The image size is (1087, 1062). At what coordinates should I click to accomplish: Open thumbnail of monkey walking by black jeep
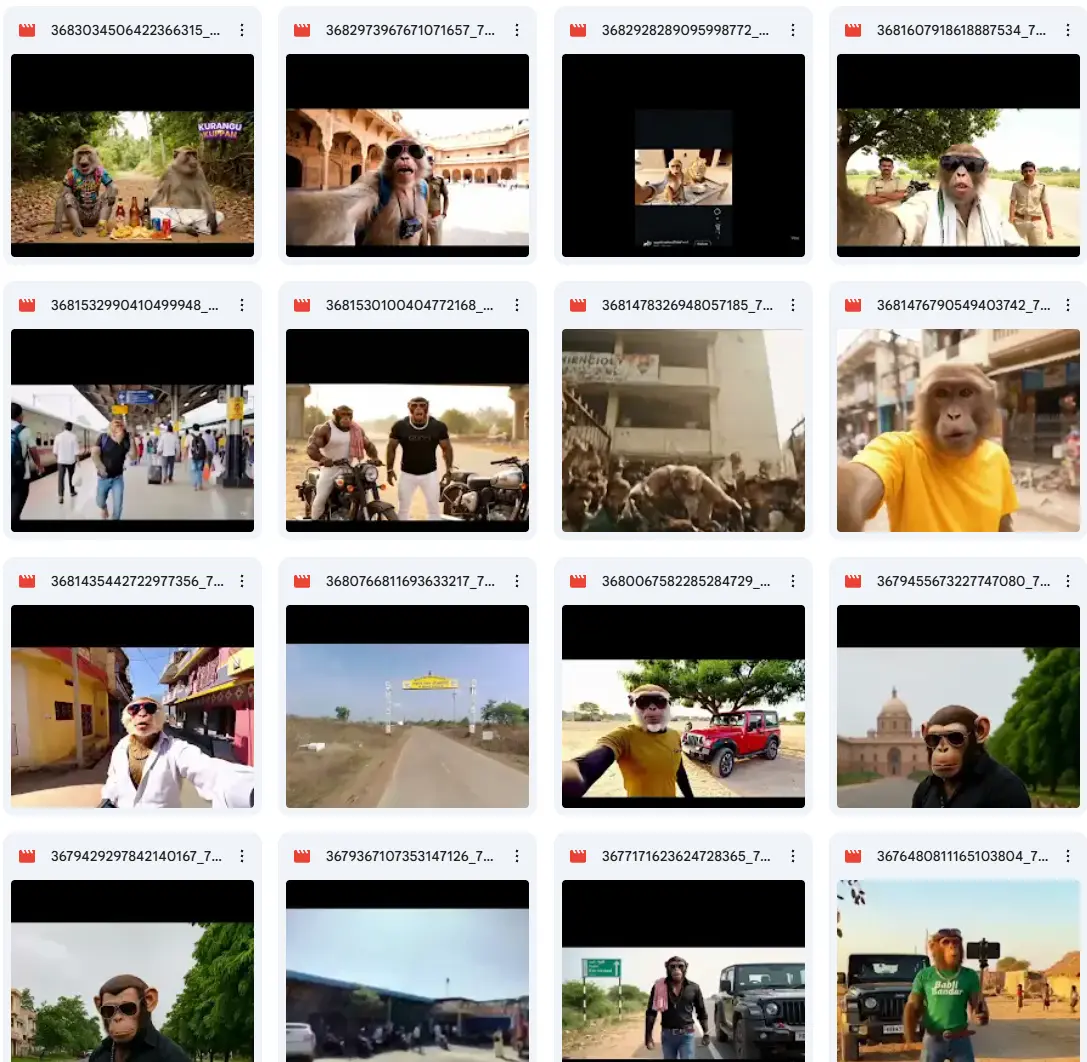click(684, 970)
